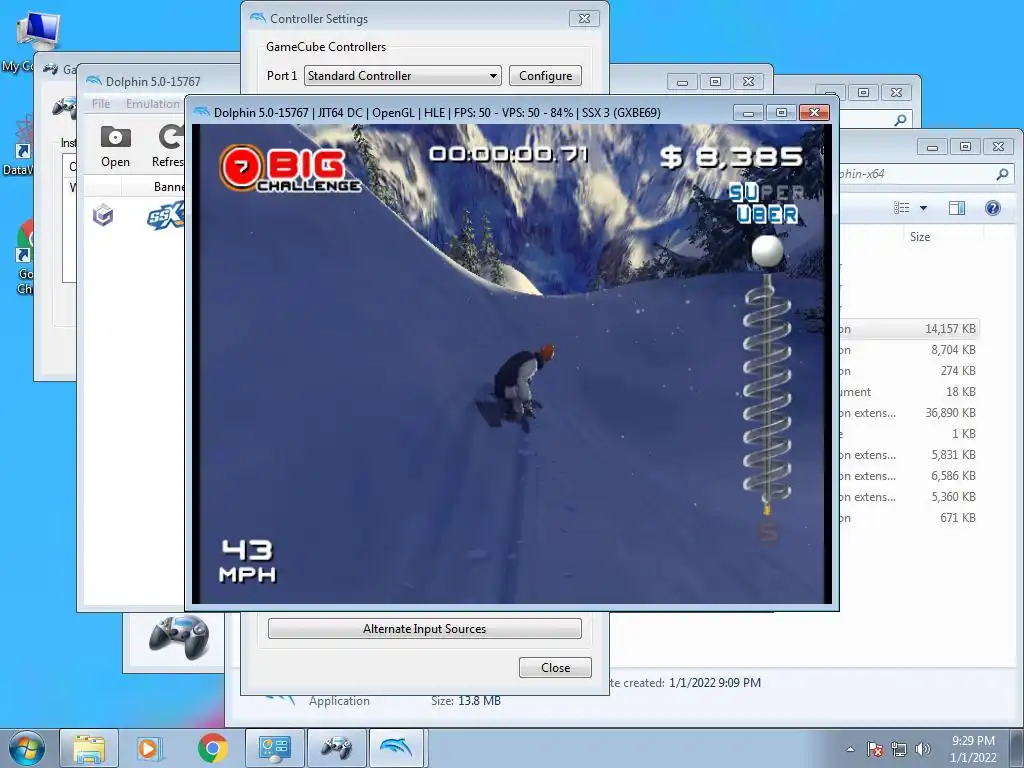Viewport: 1024px width, 768px height.
Task: Select the file row sized 5,360 KB
Action: pyautogui.click(x=910, y=497)
